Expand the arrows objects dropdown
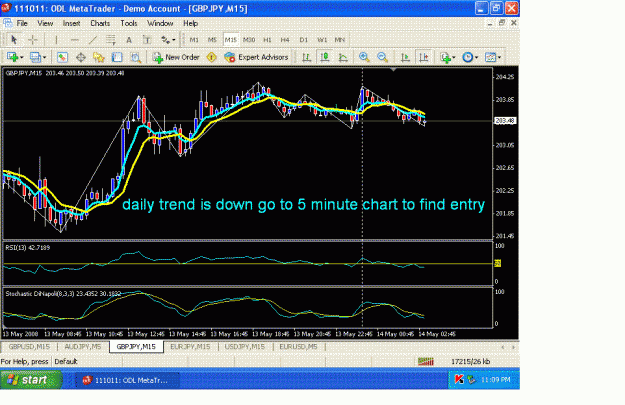 (x=173, y=39)
